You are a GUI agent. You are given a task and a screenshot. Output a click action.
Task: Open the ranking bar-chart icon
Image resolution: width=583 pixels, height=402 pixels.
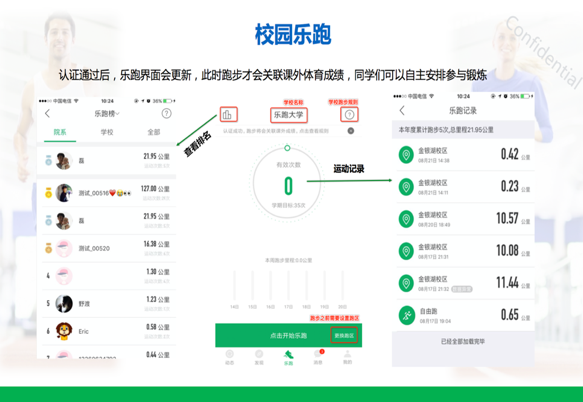(228, 115)
